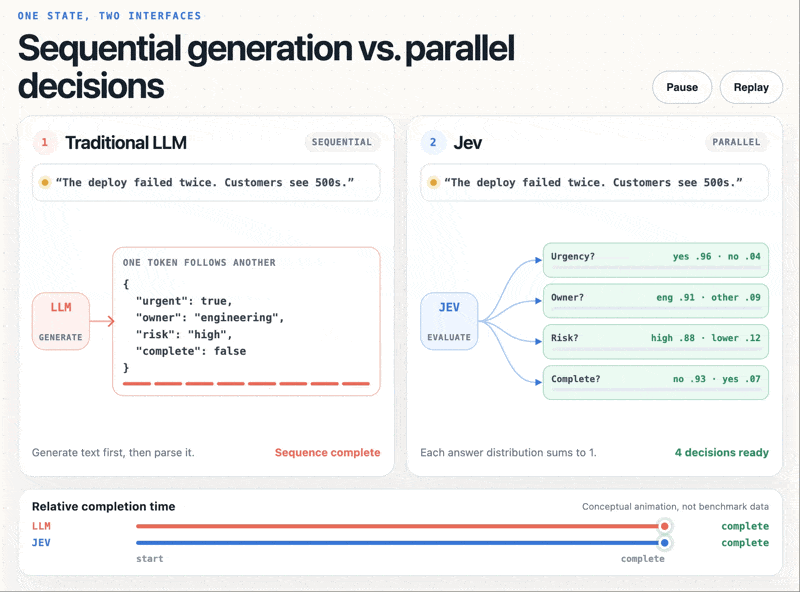The height and width of the screenshot is (592, 800).
Task: Click the red LLM timeline end marker
Action: pyautogui.click(x=664, y=526)
